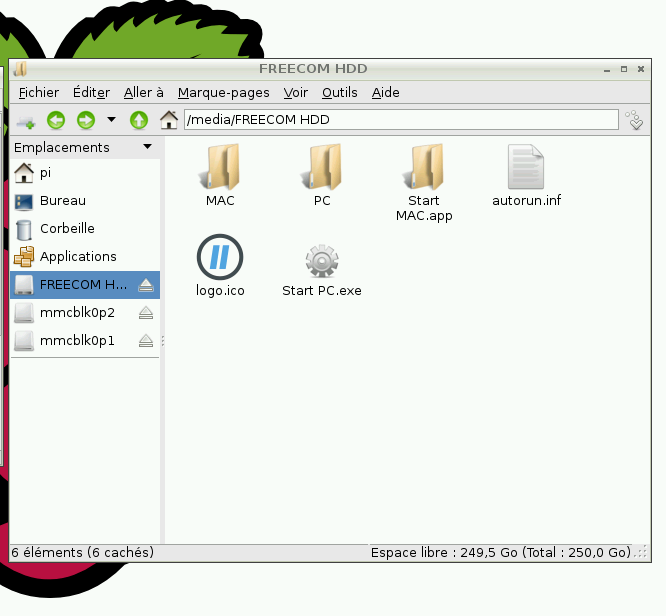
Task: Open the Outils menu
Action: click(x=339, y=93)
